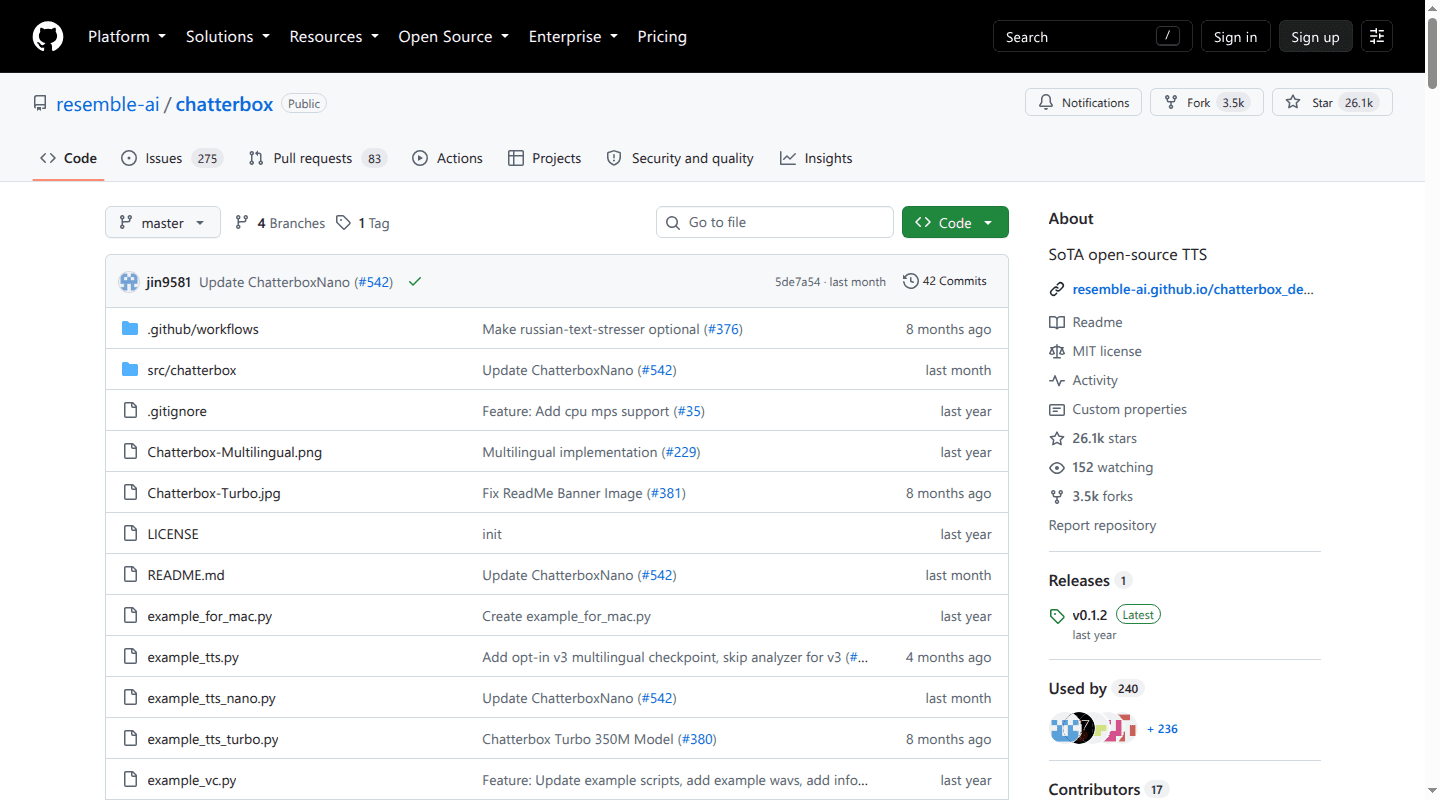1440x800 pixels.
Task: Click the book icon beside Readme
Action: pos(1057,322)
